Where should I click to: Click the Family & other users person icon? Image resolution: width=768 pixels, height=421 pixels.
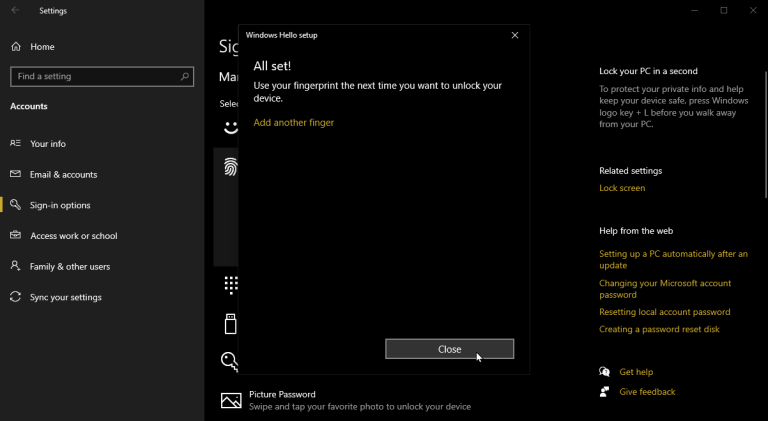pos(16,266)
